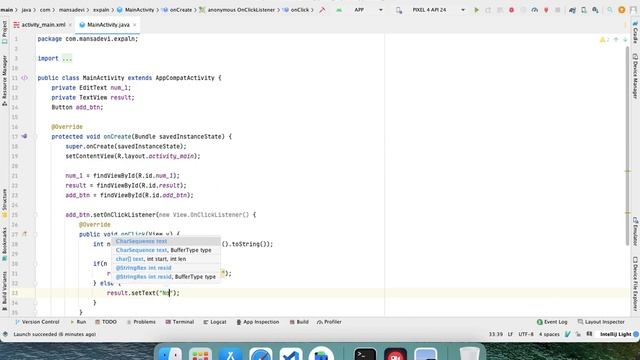Click the App Inspection button
Viewport: 640px width, 360px height.
click(x=258, y=322)
